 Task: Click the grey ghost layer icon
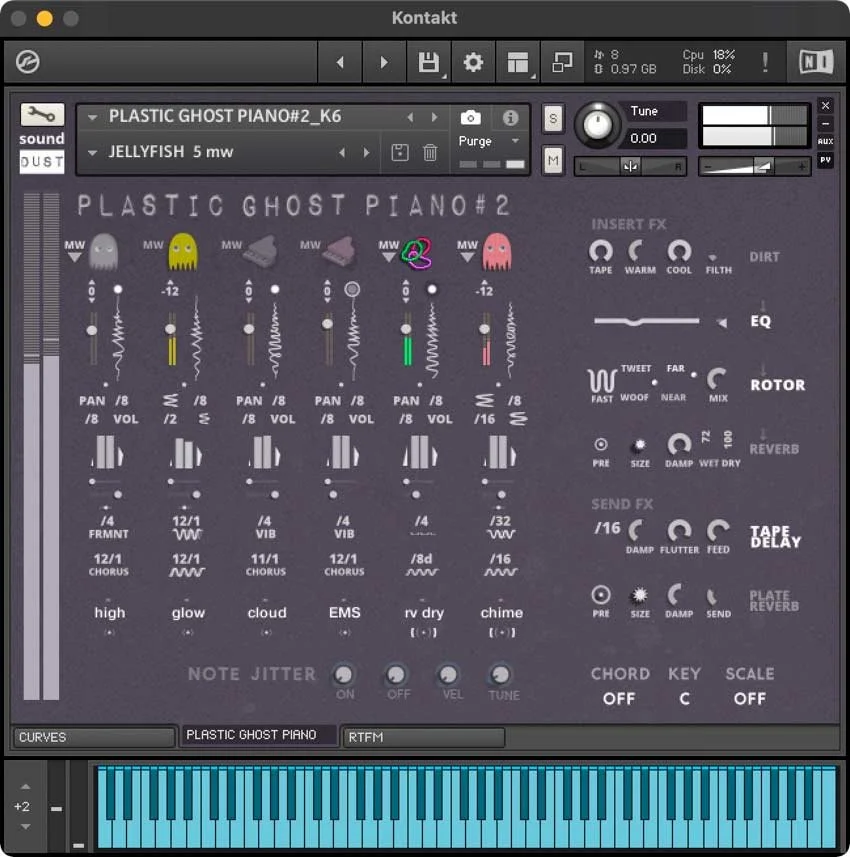(103, 251)
